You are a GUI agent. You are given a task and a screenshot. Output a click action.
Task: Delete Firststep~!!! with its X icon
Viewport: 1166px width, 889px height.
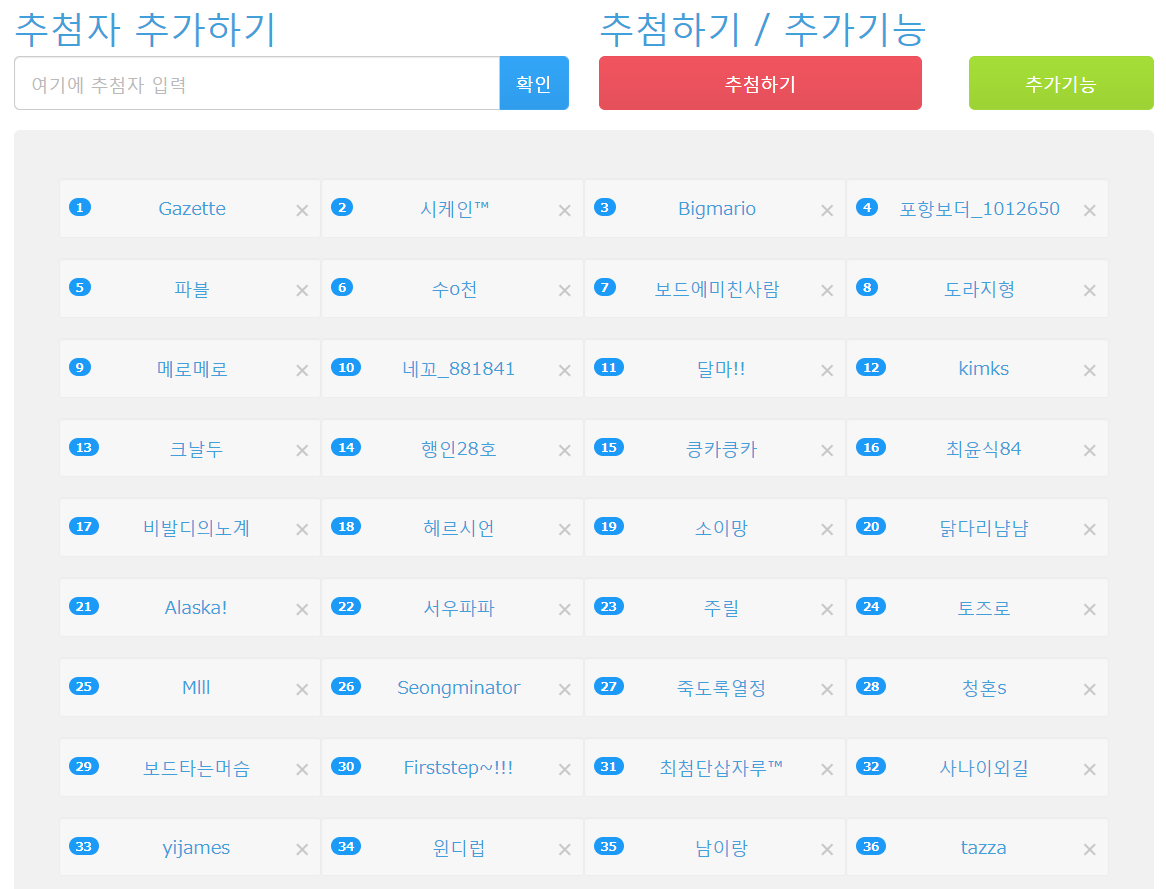coord(564,770)
